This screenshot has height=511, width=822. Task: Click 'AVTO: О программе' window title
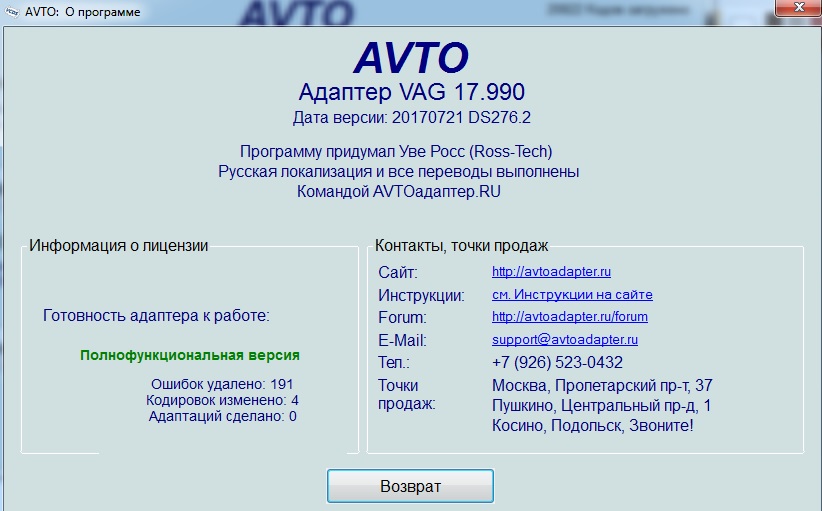tap(82, 12)
